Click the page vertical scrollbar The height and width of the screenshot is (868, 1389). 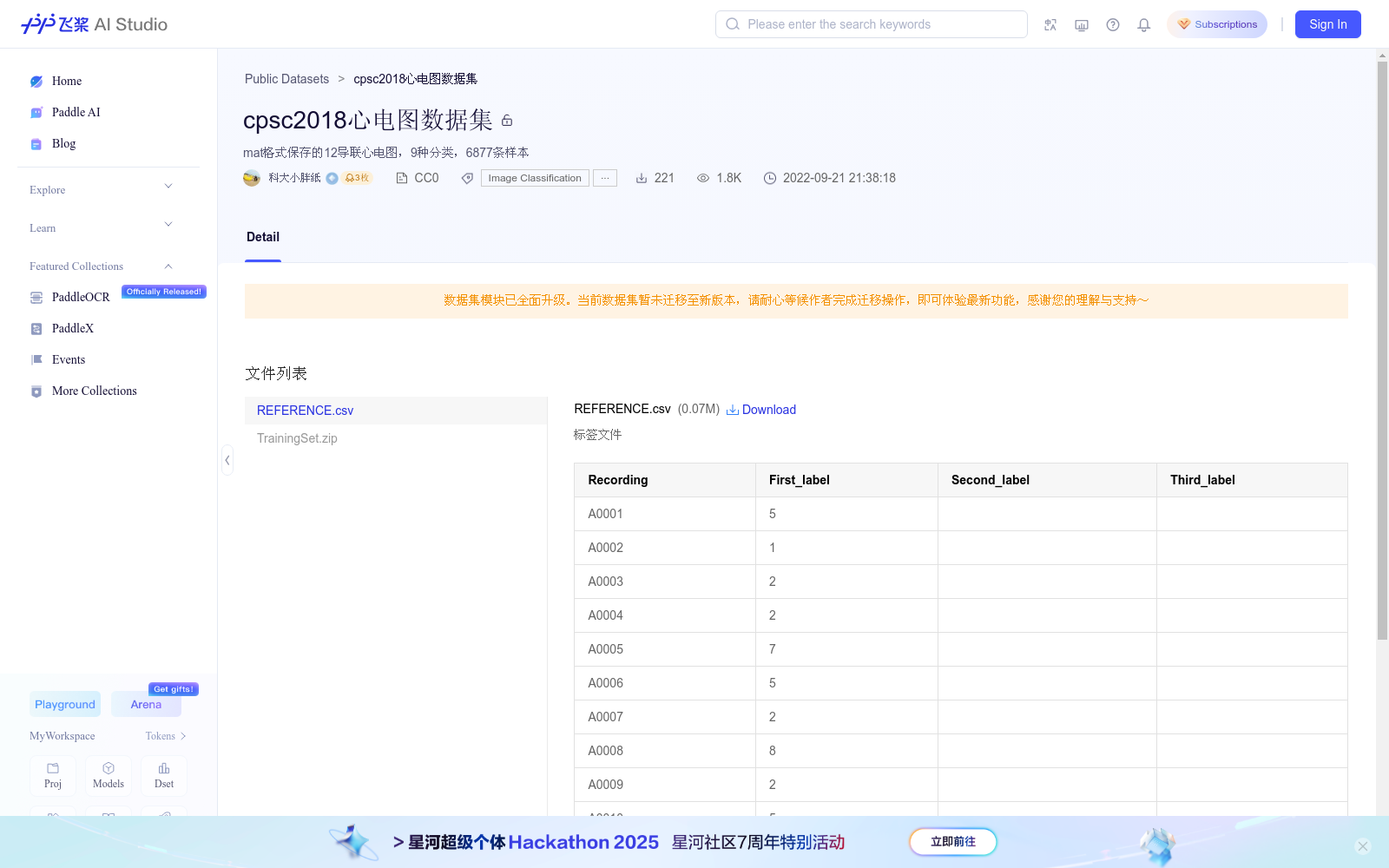(x=1382, y=352)
